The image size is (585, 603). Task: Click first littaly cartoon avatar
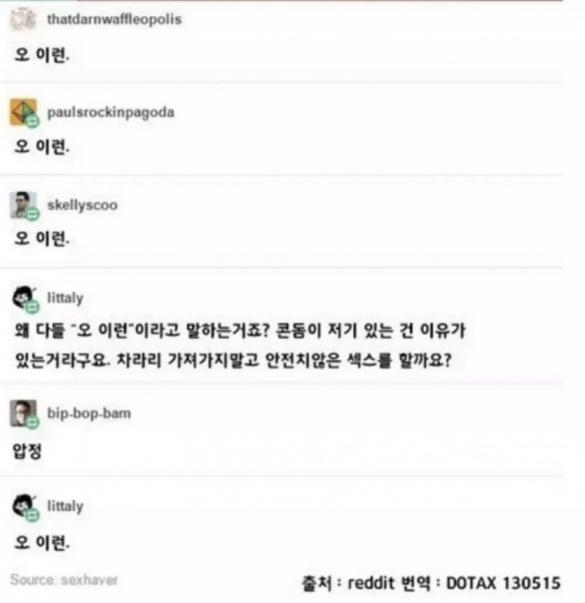[x=24, y=297]
